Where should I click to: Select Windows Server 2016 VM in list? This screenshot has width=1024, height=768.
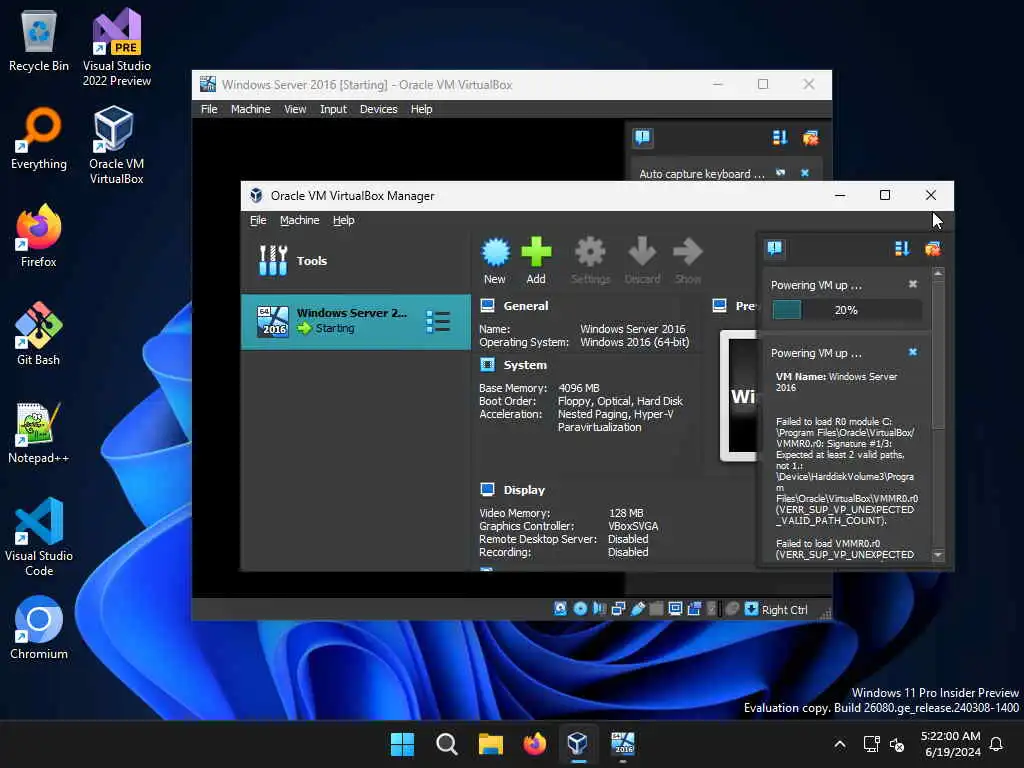pos(356,321)
